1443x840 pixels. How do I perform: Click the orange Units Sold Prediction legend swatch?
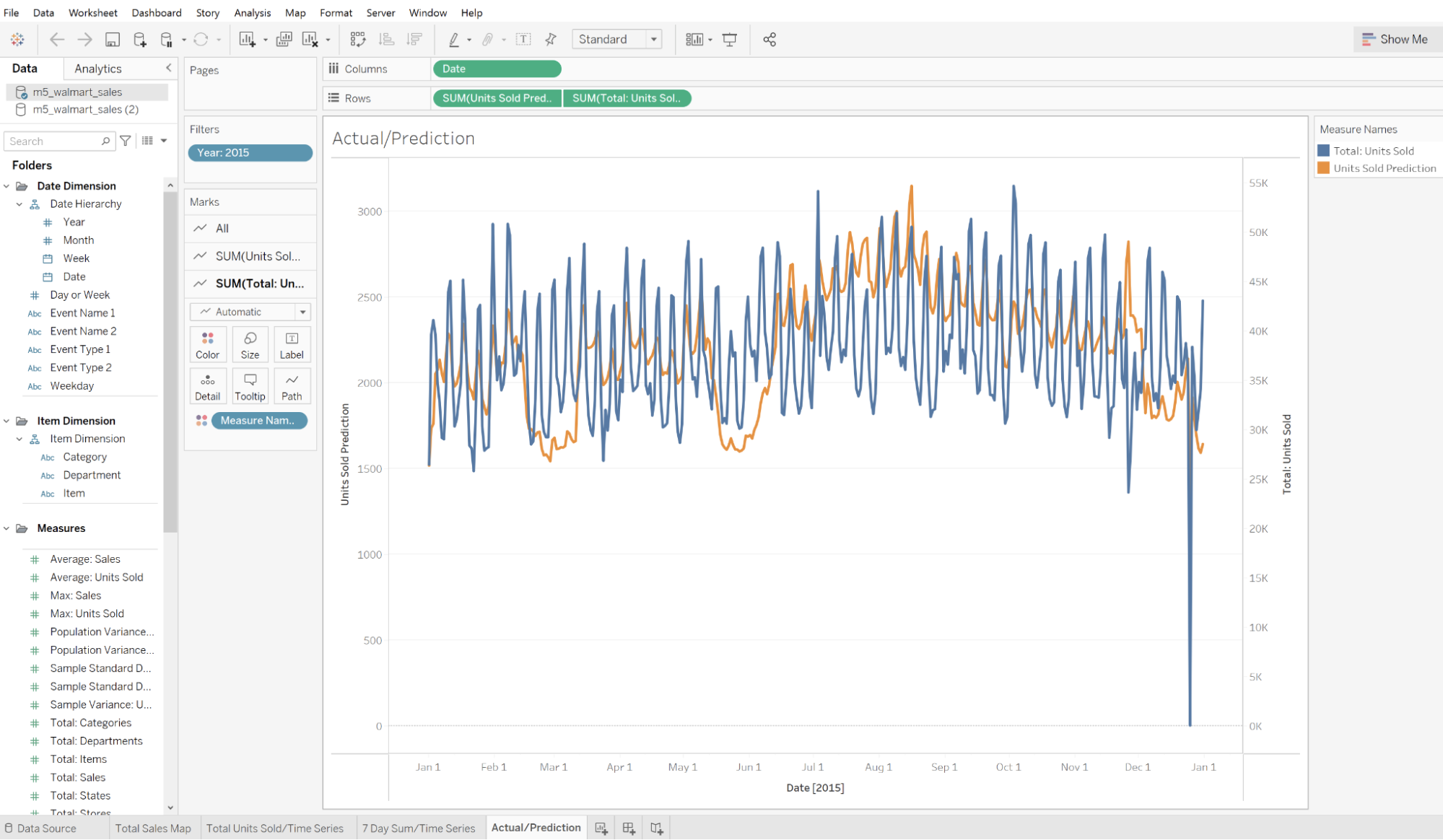(x=1323, y=168)
